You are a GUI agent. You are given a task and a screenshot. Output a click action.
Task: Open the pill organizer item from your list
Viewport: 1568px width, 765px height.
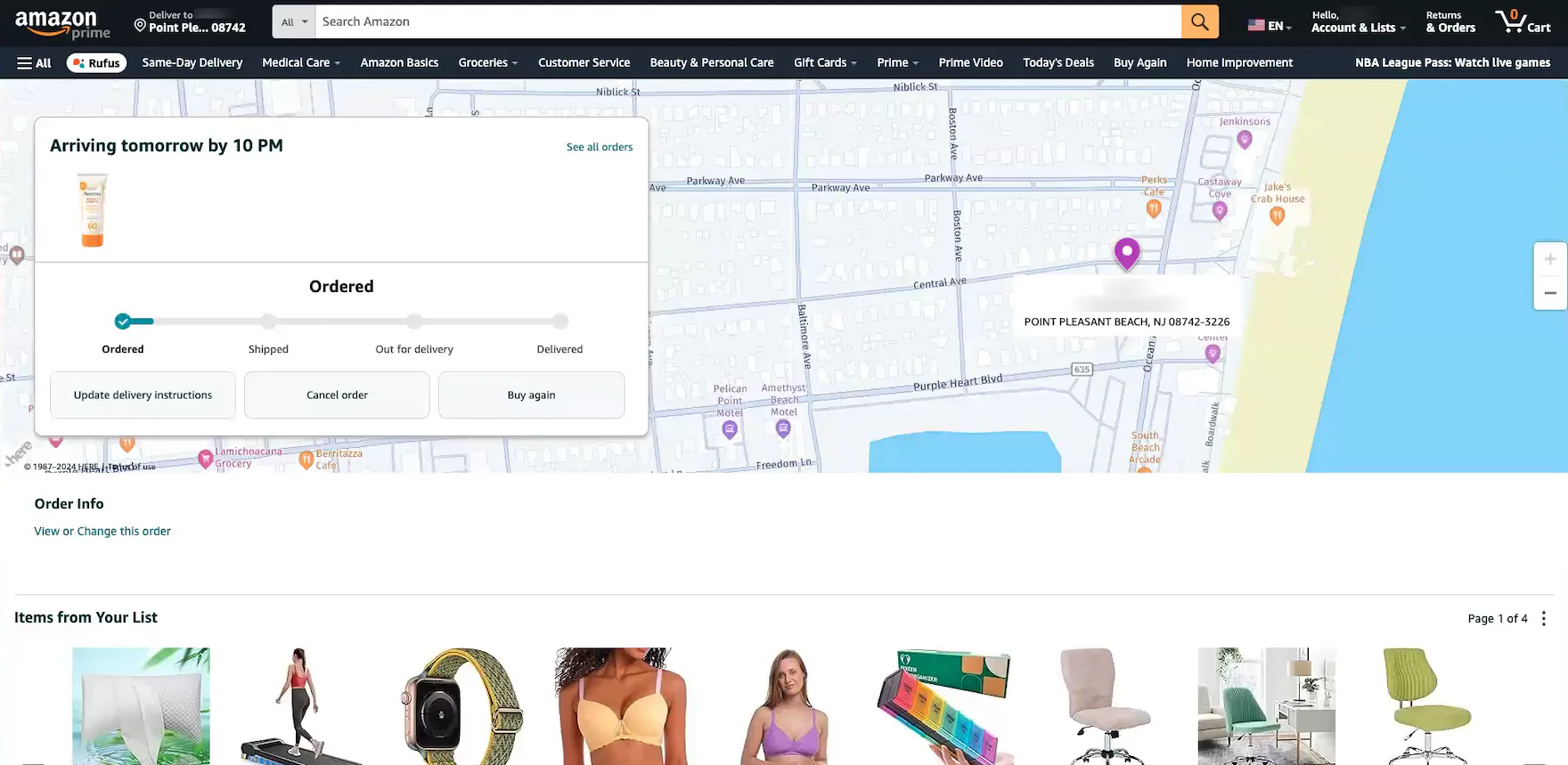[944, 706]
